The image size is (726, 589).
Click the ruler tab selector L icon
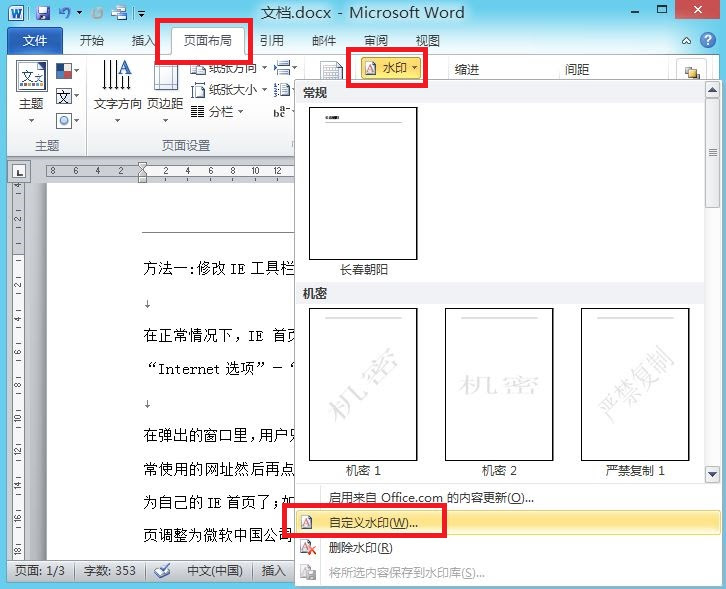tap(19, 172)
